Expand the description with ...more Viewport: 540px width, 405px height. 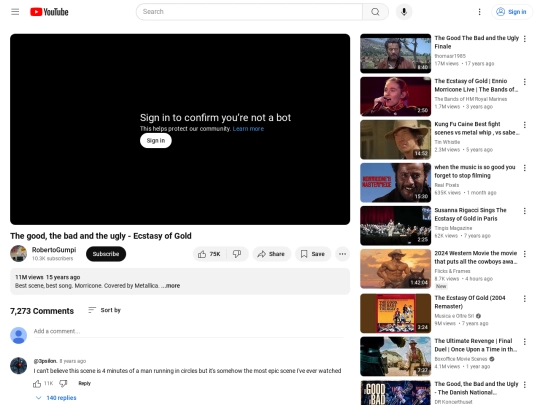click(x=171, y=286)
